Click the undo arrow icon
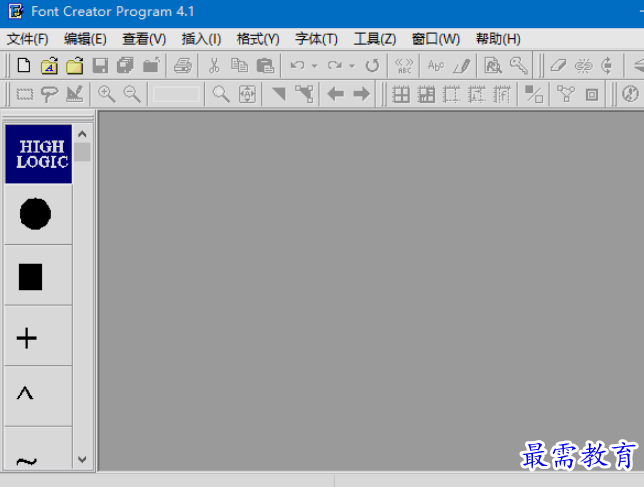 (297, 65)
